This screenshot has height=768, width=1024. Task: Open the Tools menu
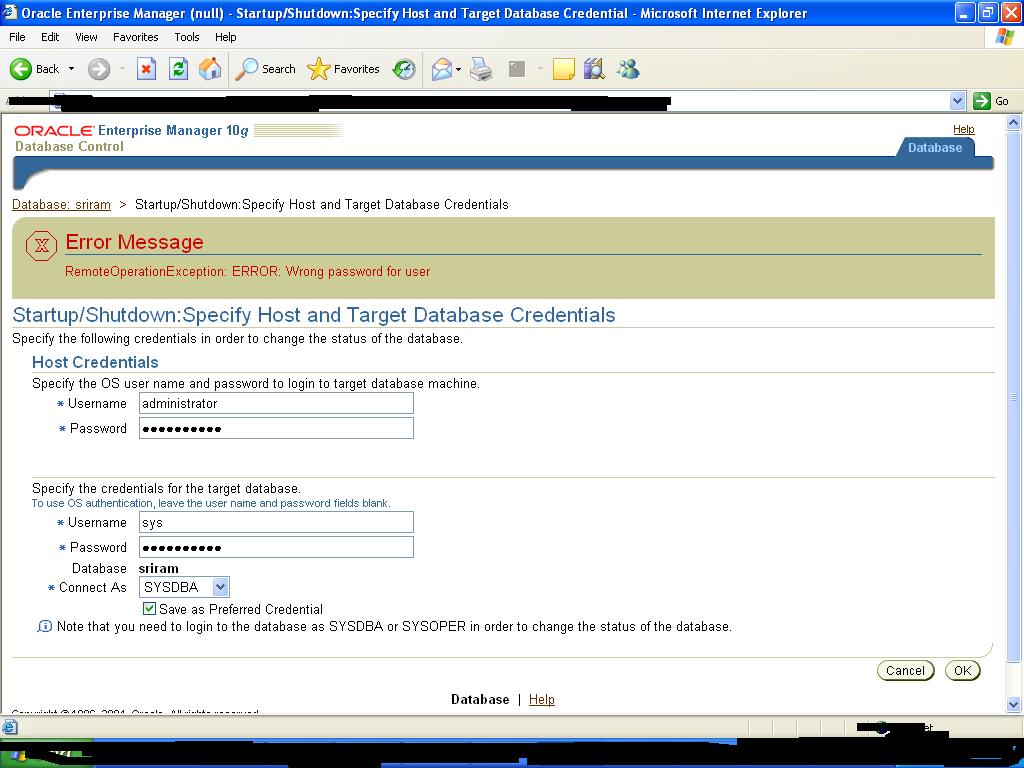(x=187, y=37)
